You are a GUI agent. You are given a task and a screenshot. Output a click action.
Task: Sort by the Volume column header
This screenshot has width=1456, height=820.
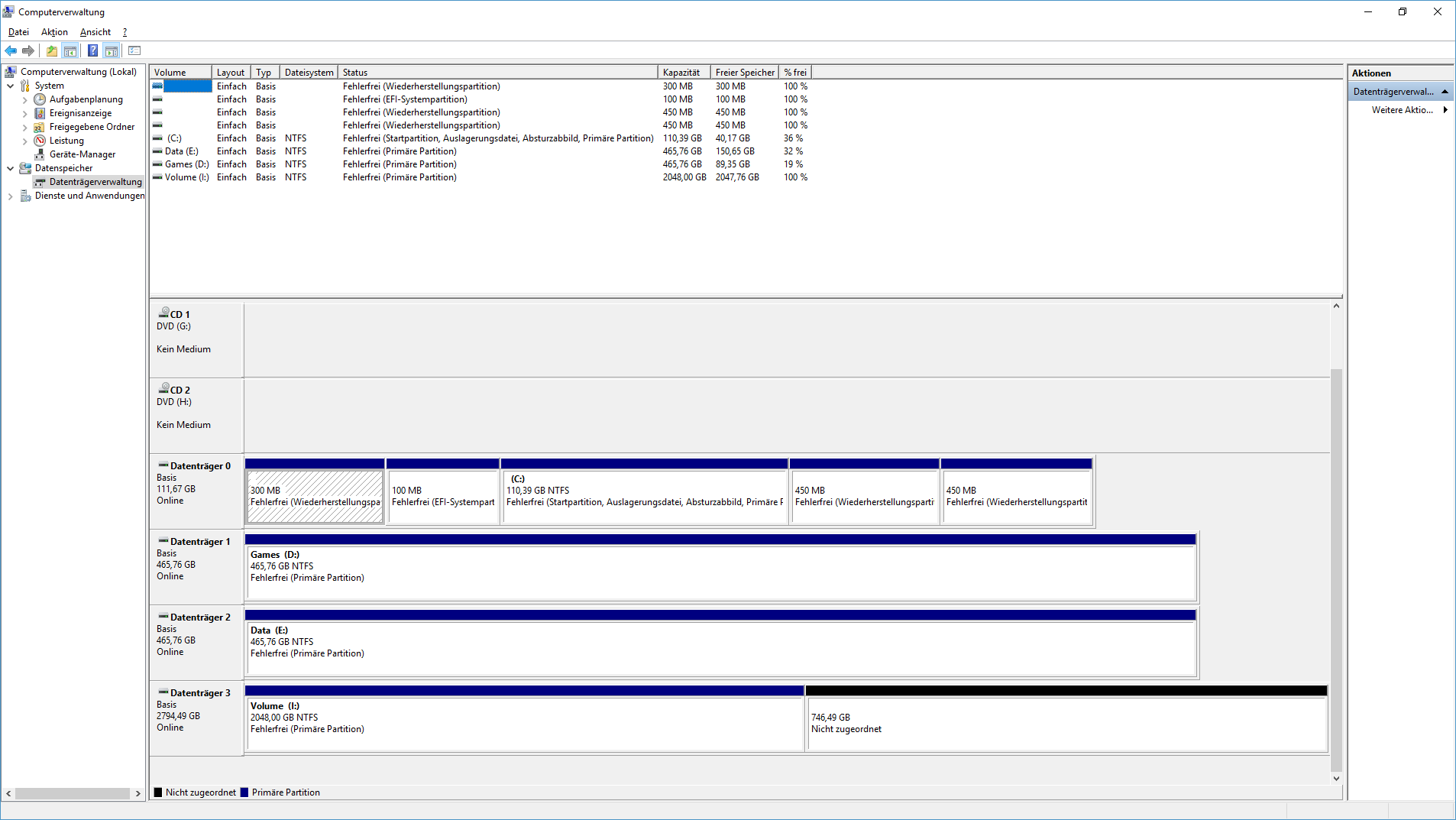[180, 73]
